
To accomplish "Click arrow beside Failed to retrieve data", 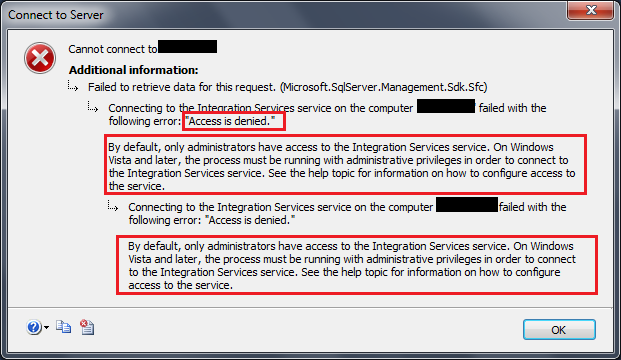I will (73, 86).
